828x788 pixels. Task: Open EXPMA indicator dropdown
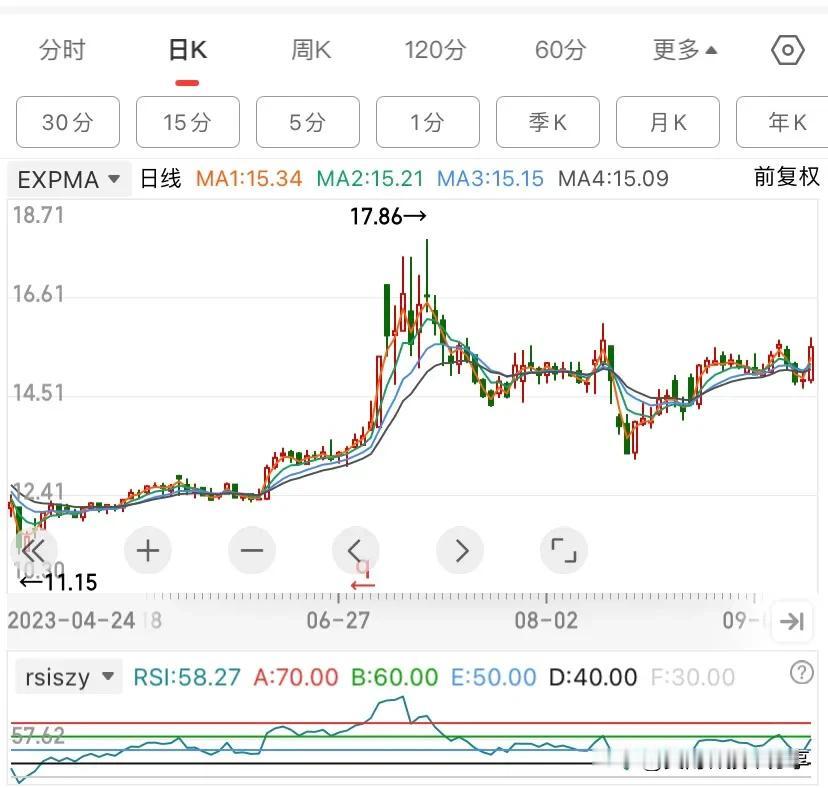click(x=69, y=180)
